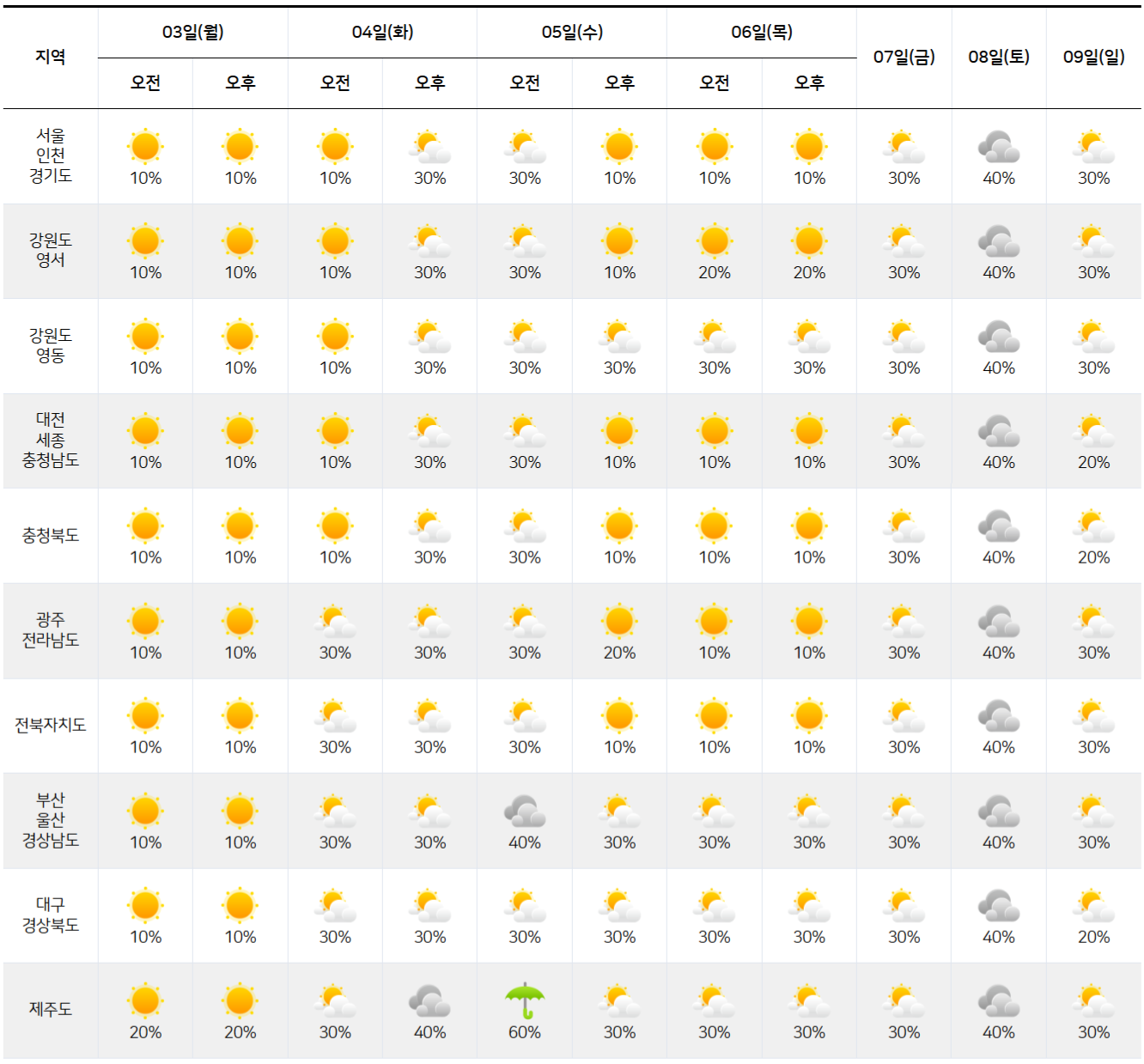Click the partly cloudy icon for 충청북도 07일(금)
1144x1064 pixels.
pyautogui.click(x=904, y=526)
